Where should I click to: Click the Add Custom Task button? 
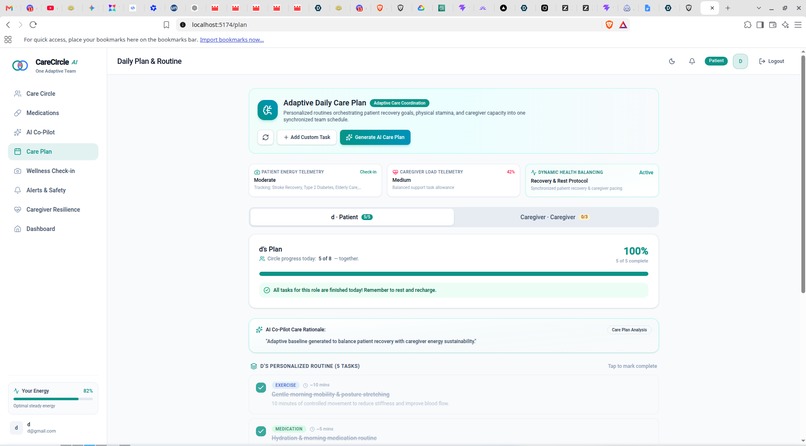(307, 137)
